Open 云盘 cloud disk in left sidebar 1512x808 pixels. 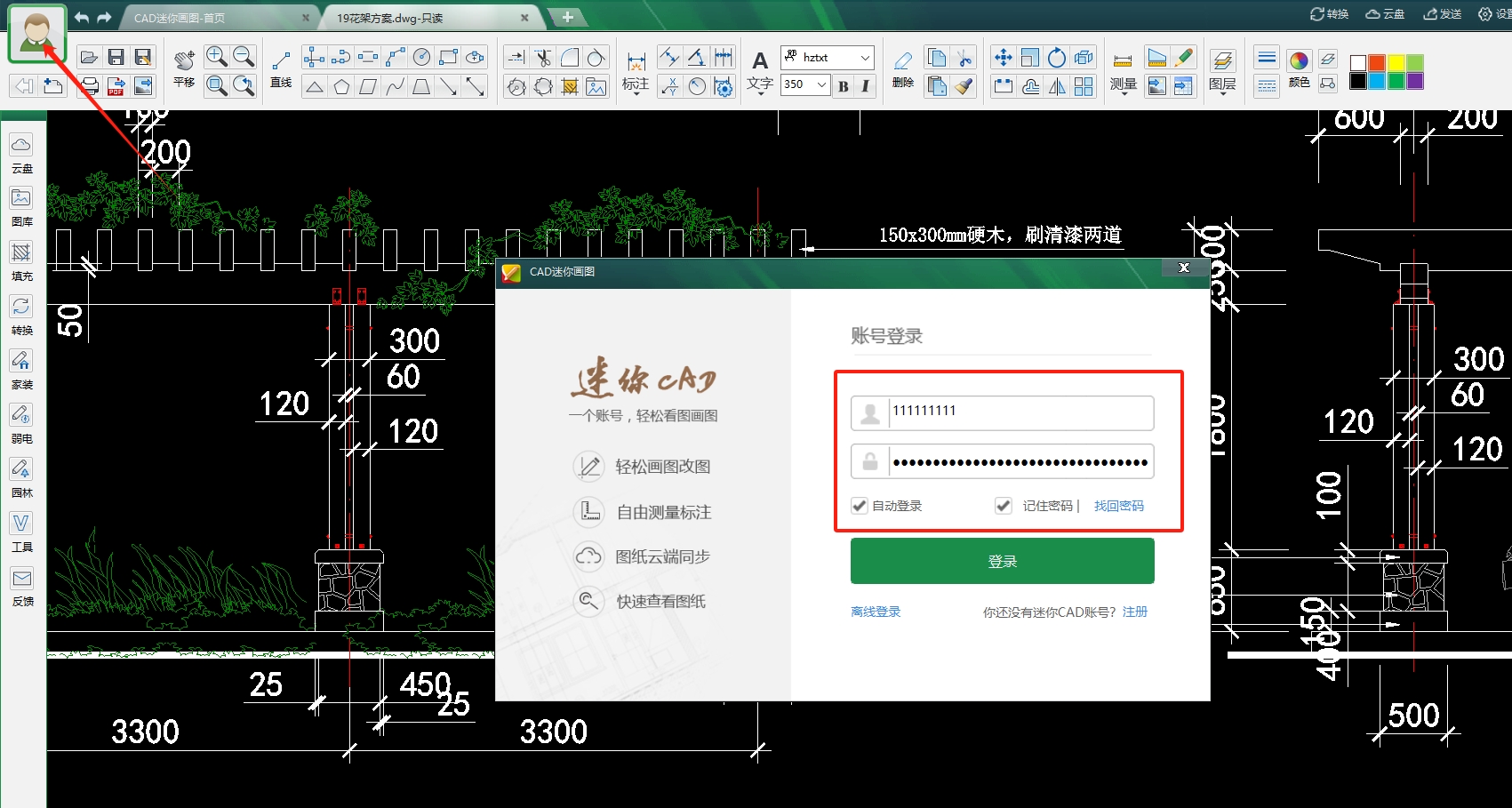pos(21,154)
